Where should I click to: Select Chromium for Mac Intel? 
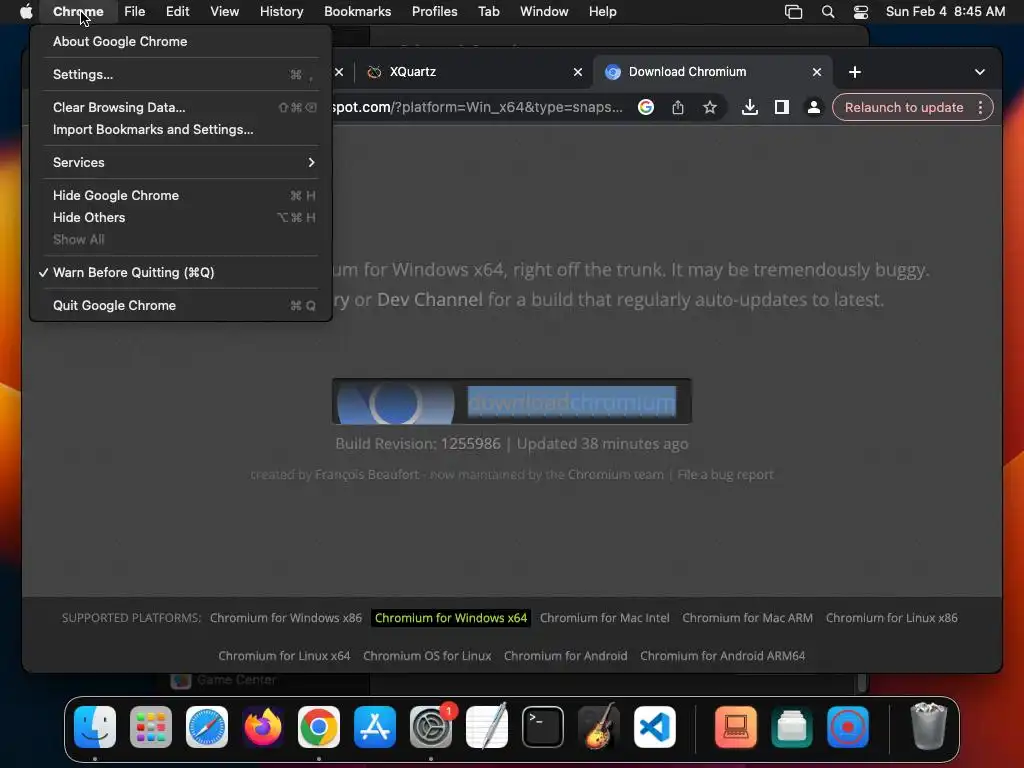605,618
